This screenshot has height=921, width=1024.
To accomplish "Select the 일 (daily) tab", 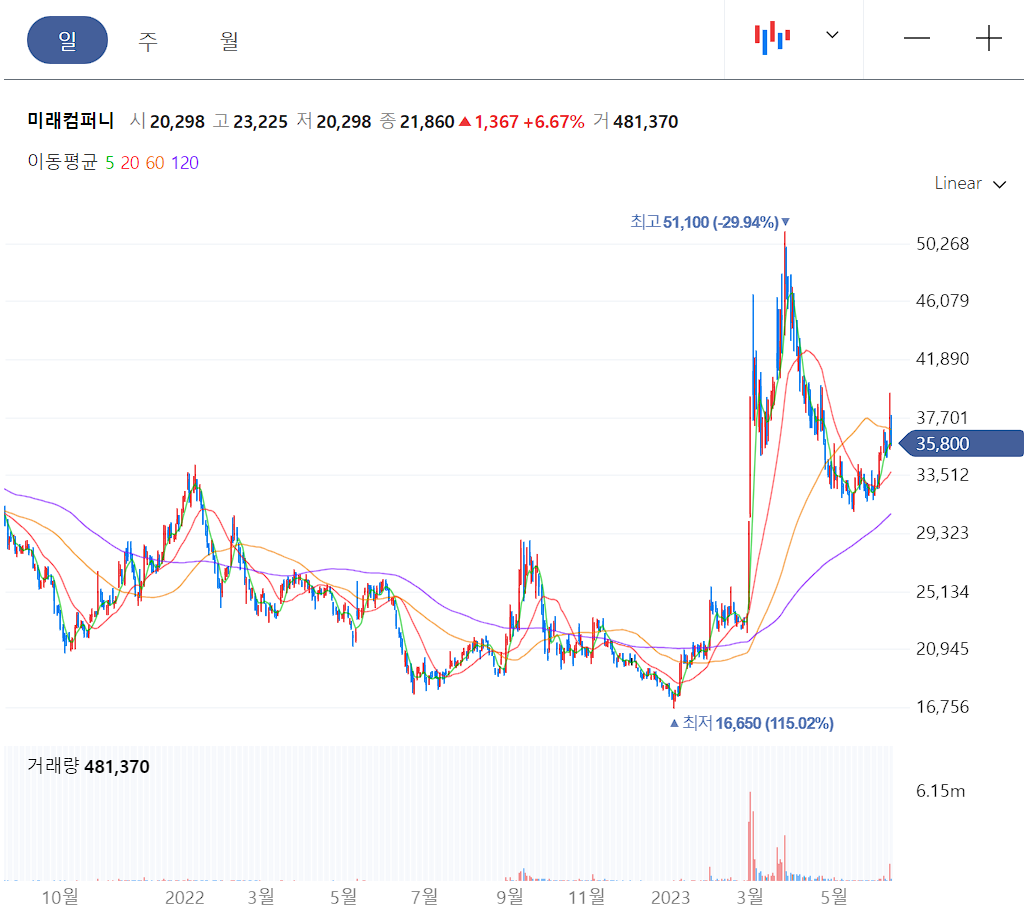I will coord(67,40).
